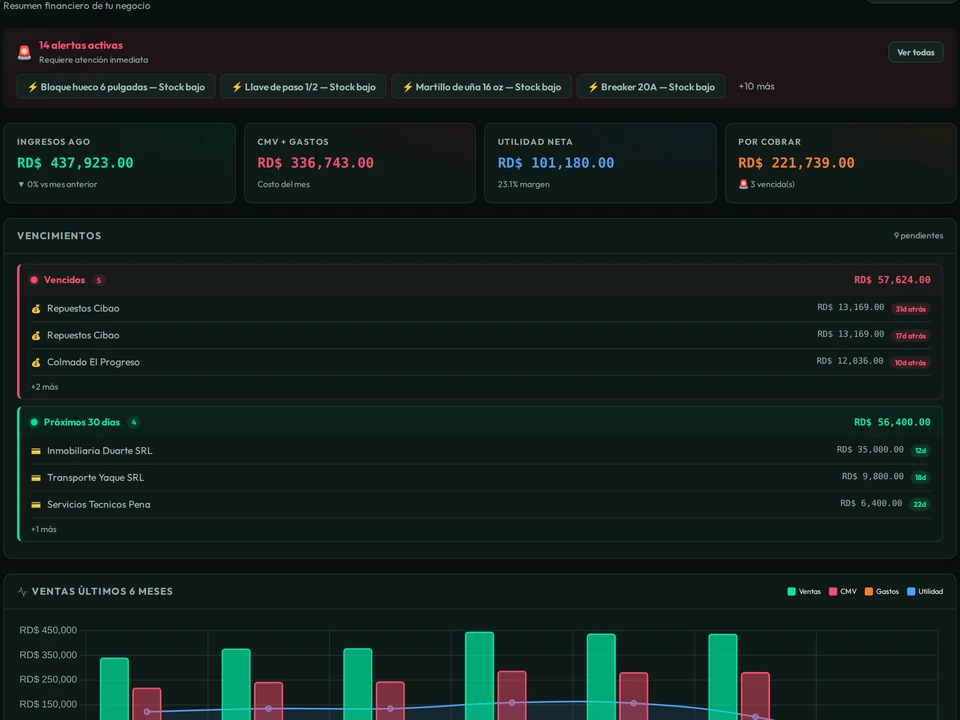The height and width of the screenshot is (720, 960).
Task: Toggle the Gastos legend swatch
Action: (x=868, y=591)
